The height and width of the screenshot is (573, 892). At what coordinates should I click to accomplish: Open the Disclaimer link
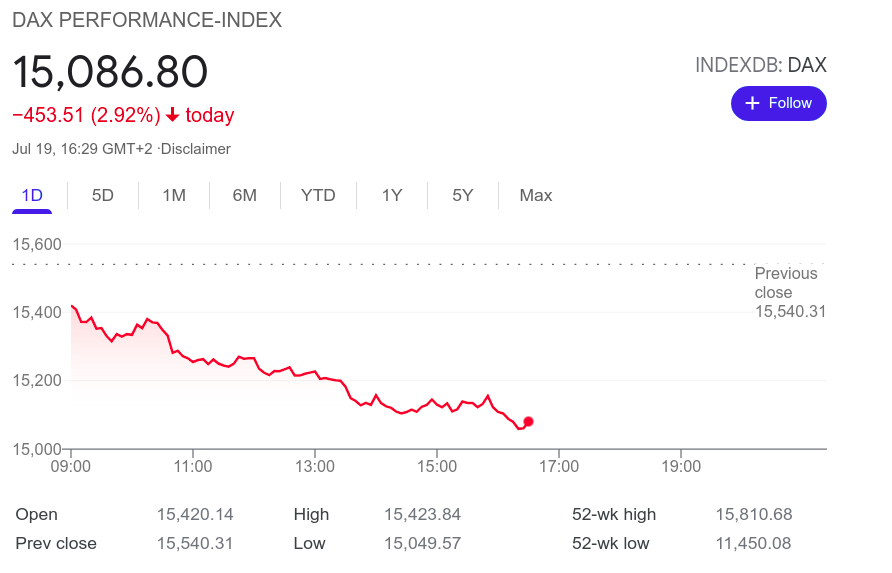[196, 149]
